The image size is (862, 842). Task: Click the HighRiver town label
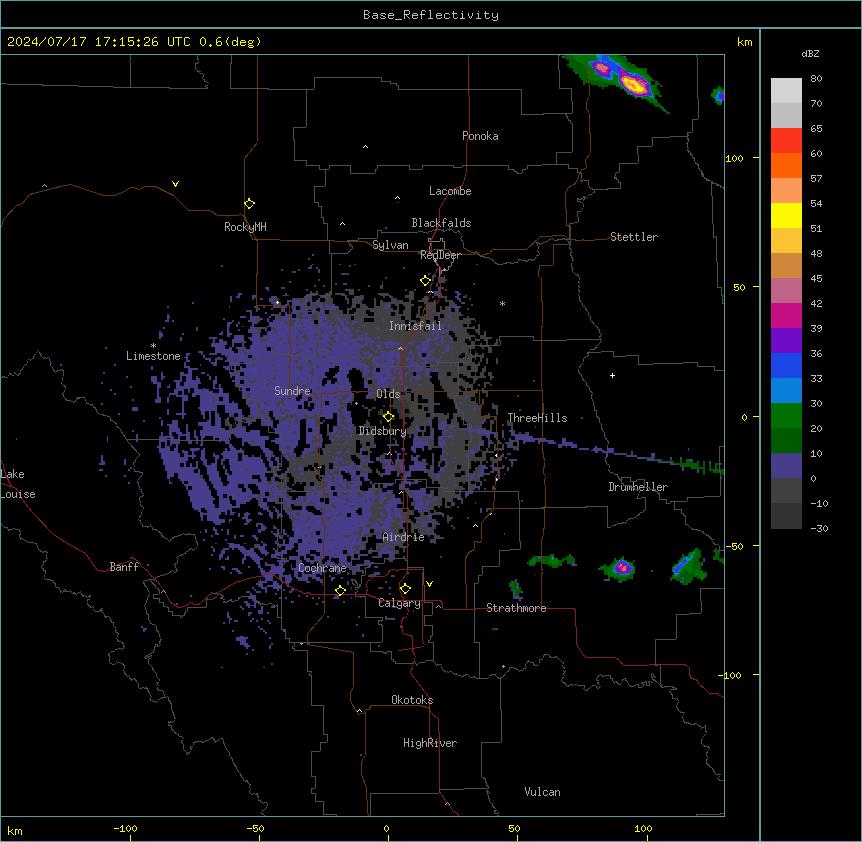pyautogui.click(x=430, y=743)
